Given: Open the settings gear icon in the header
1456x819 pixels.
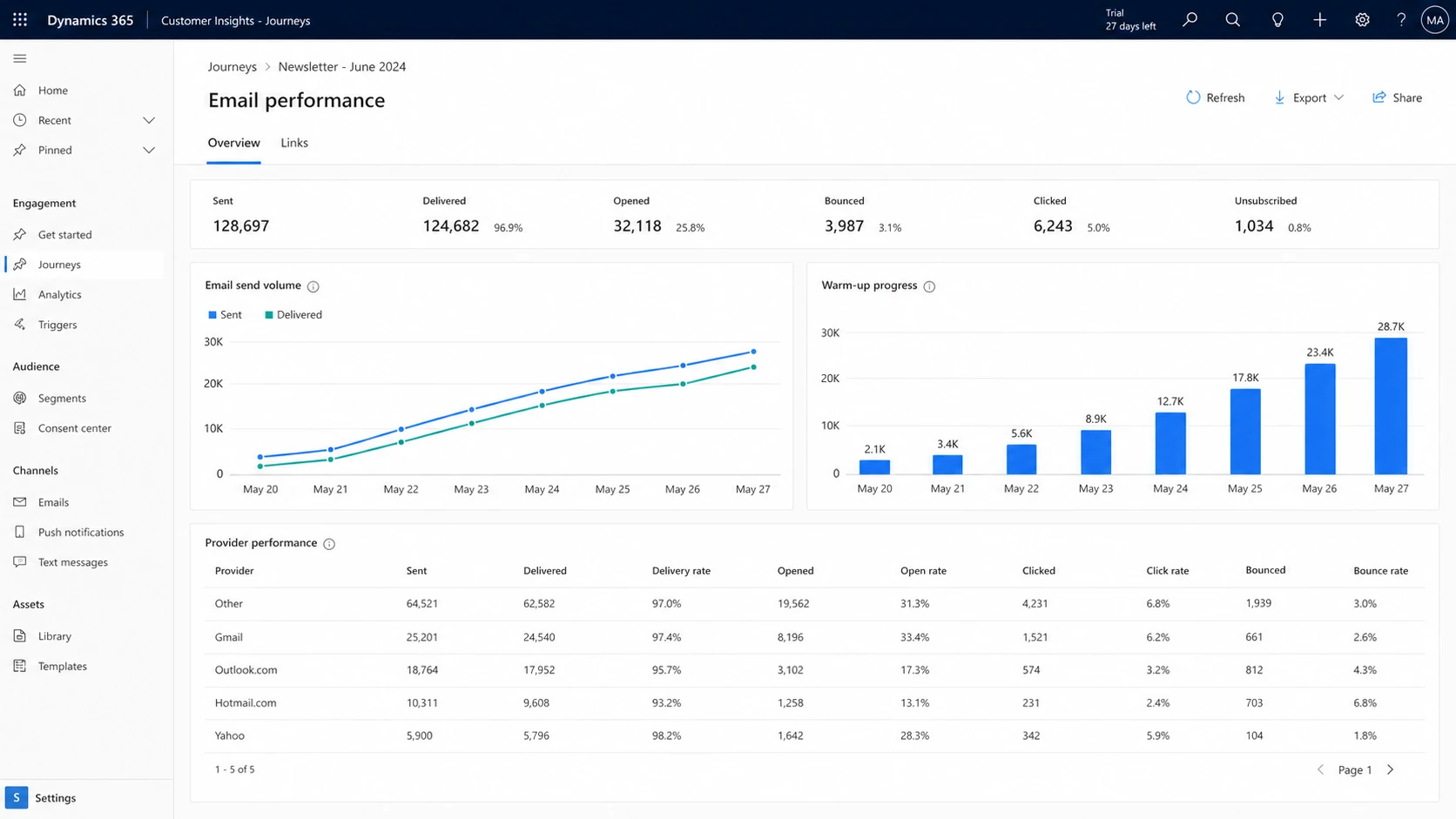Looking at the screenshot, I should [x=1362, y=19].
